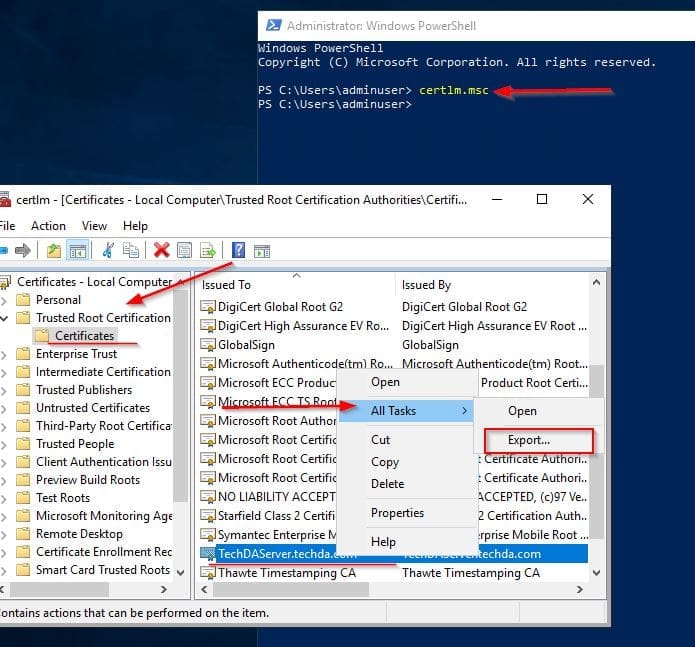
Task: Expand the Enterprise Trust tree node
Action: (4, 354)
